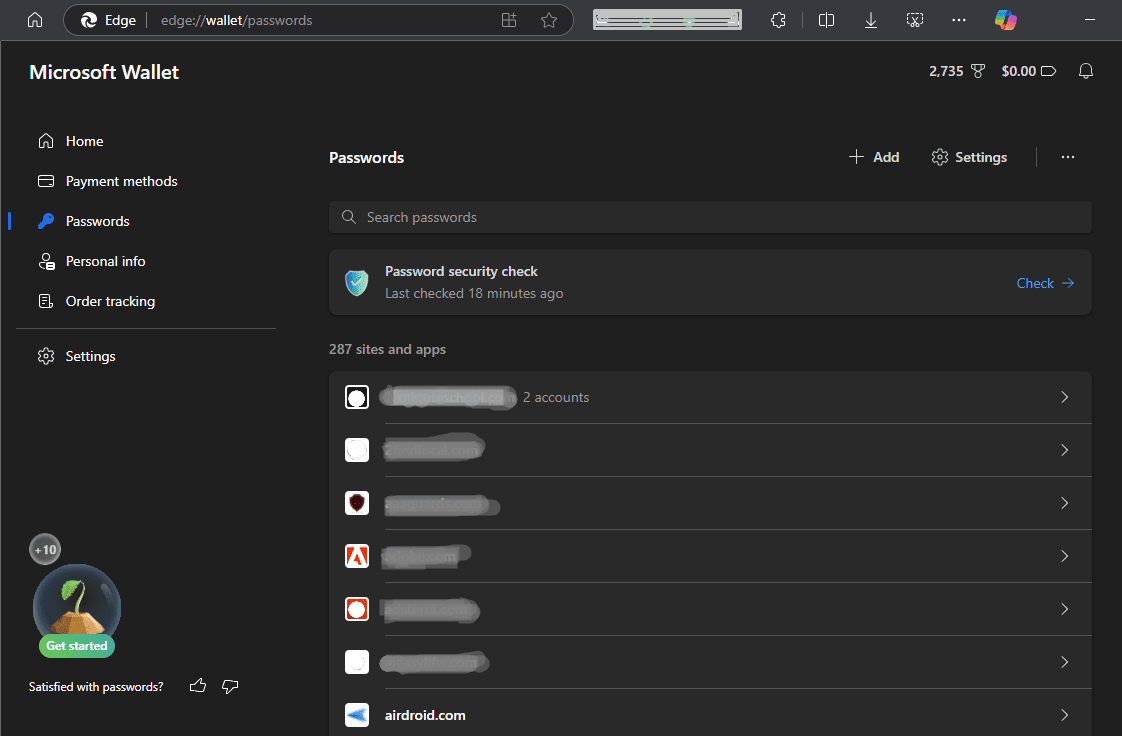Click the airdroid.com site icon
This screenshot has height=736, width=1122.
[x=356, y=715]
